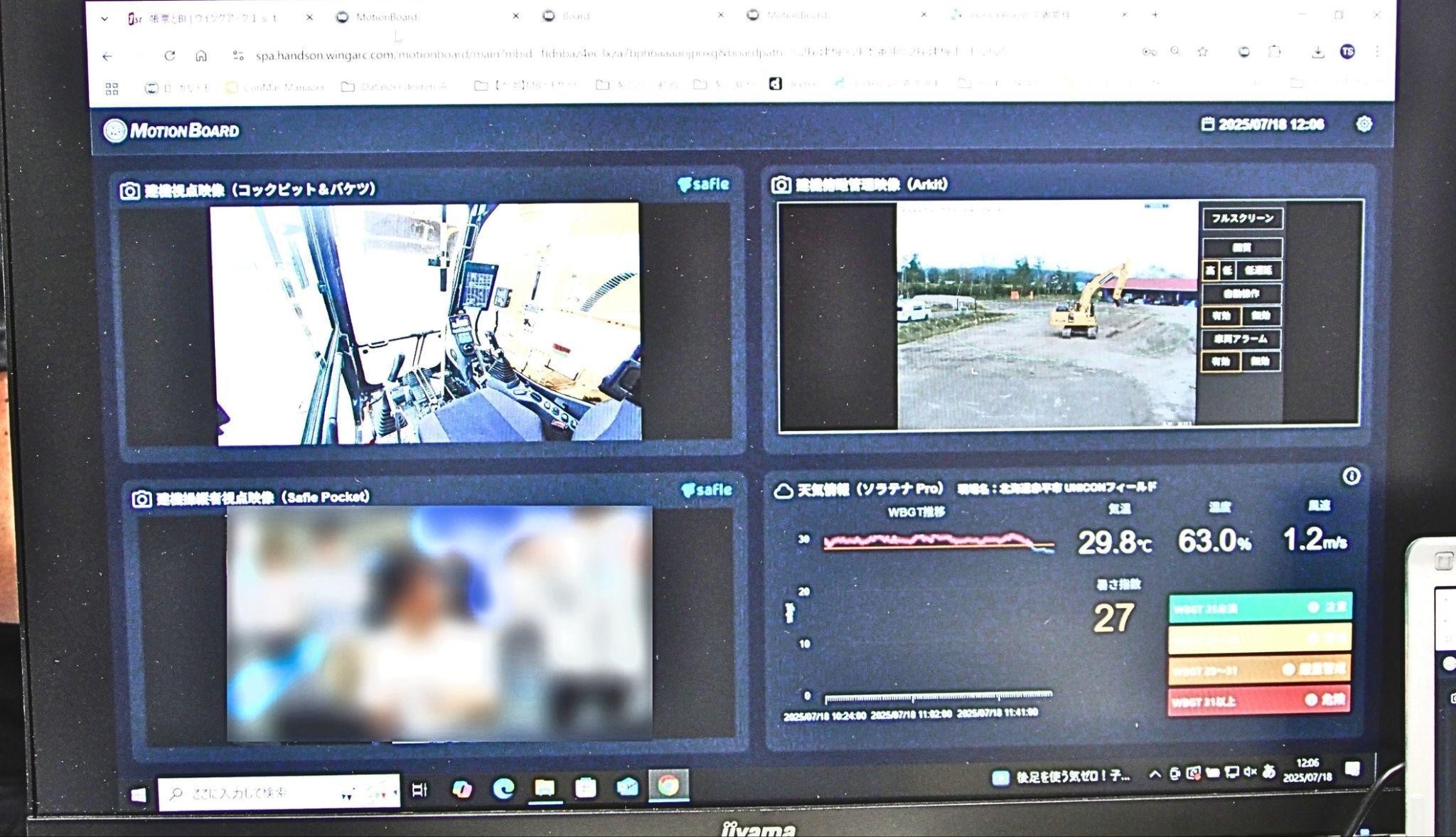Open the tab search dropdown arrow
1456x837 pixels.
105,18
